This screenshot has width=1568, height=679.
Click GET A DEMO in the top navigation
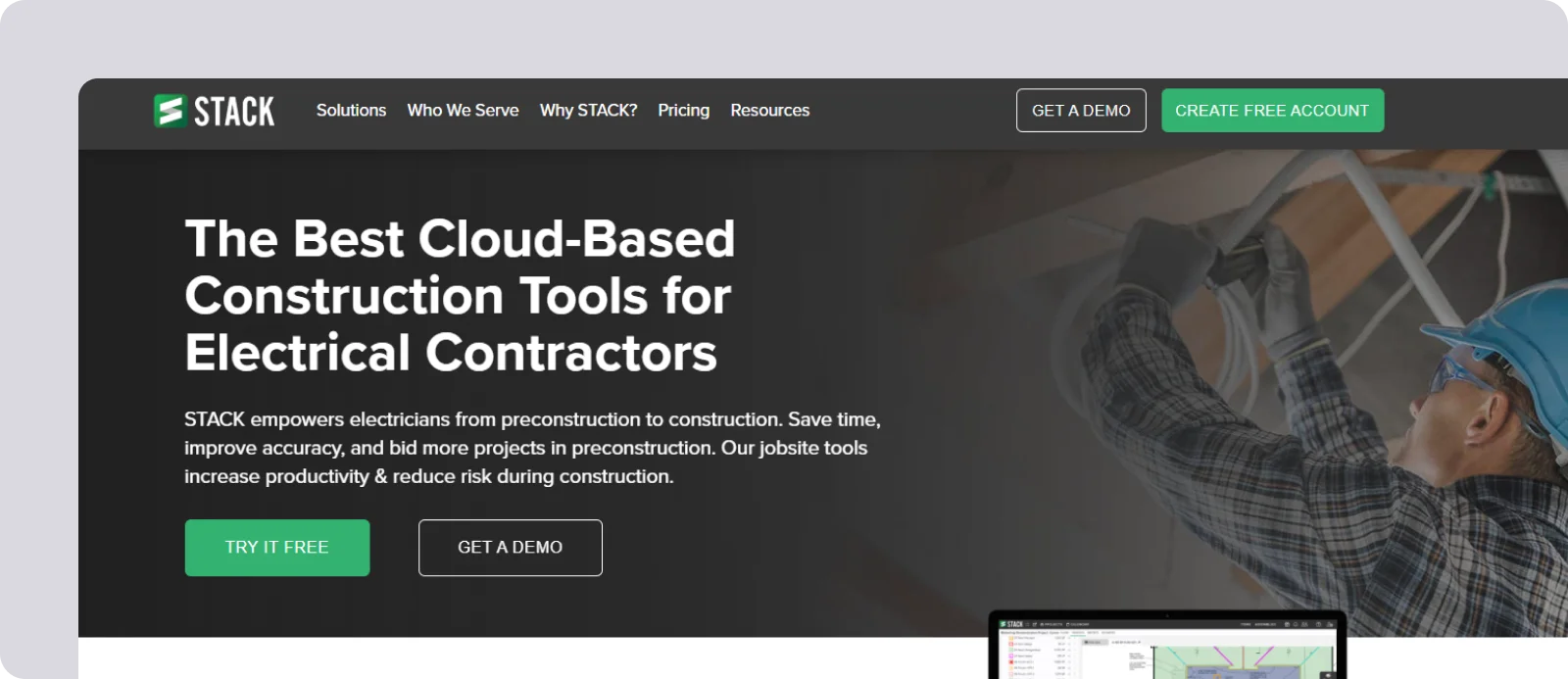[x=1081, y=110]
